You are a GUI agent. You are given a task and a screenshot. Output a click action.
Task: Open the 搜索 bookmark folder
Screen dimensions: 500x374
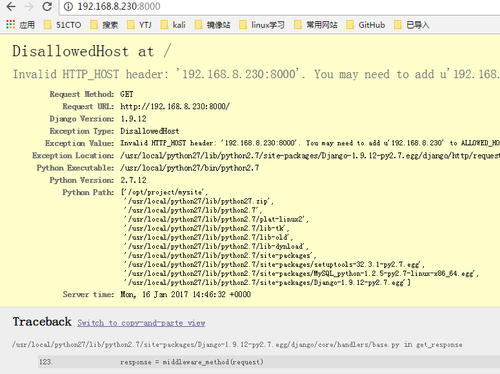[104, 25]
